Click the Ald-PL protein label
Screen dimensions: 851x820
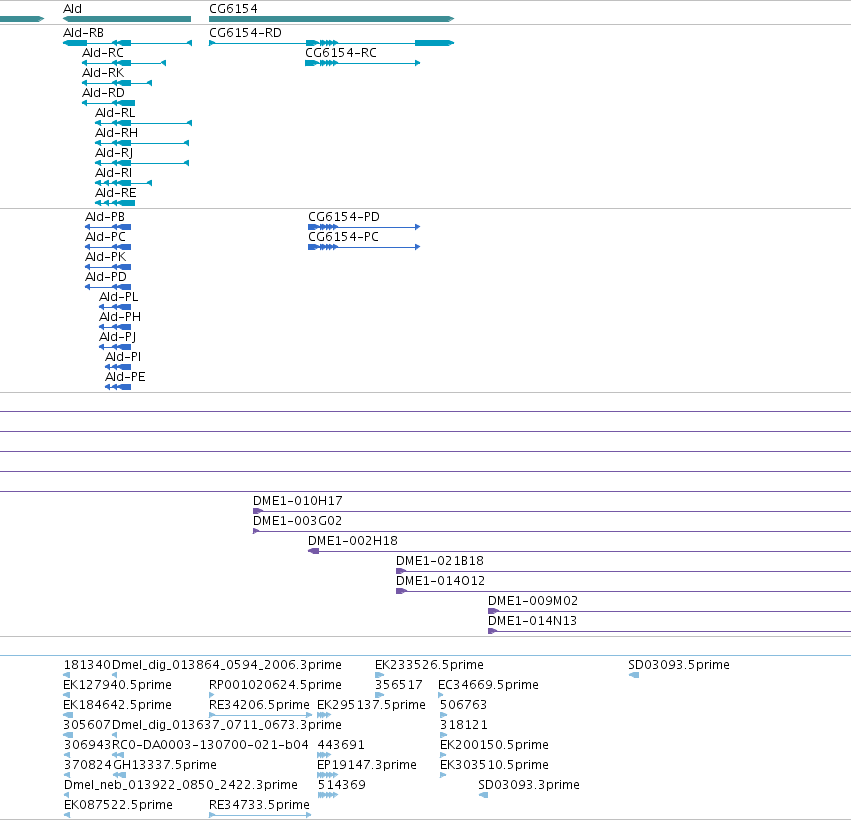[x=119, y=297]
